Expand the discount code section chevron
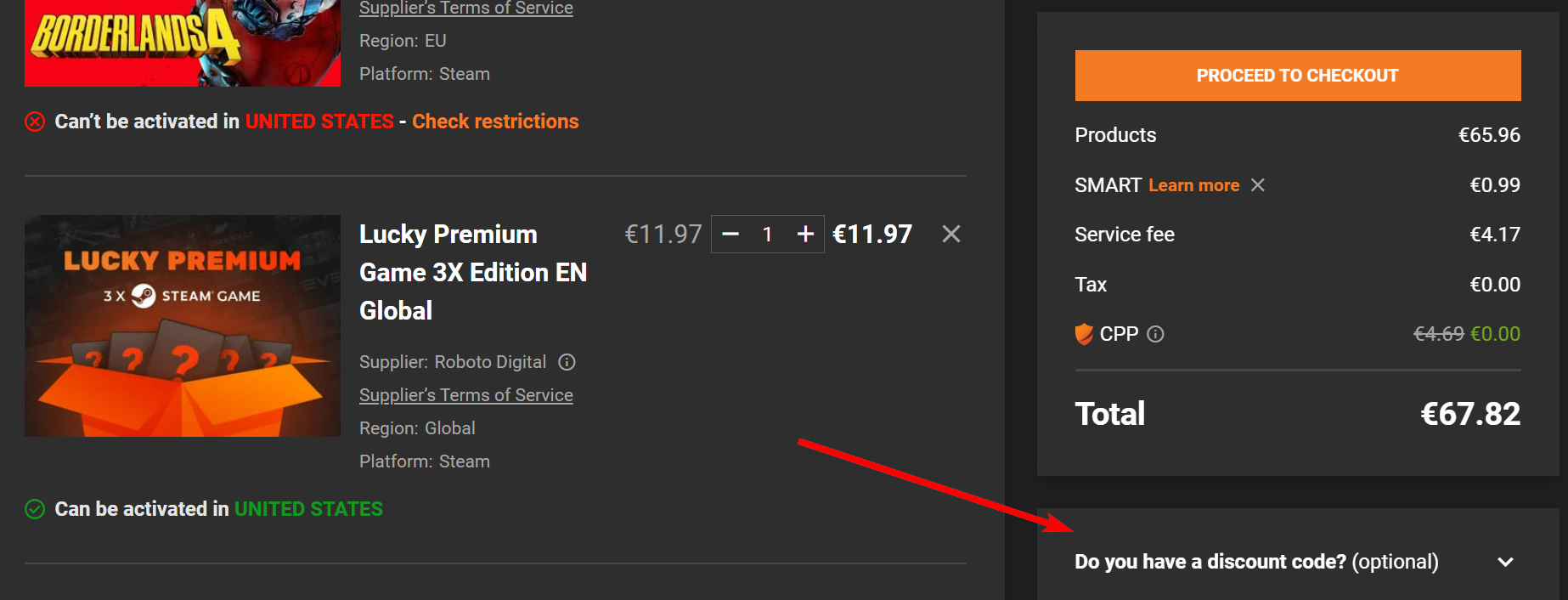 [x=1505, y=562]
